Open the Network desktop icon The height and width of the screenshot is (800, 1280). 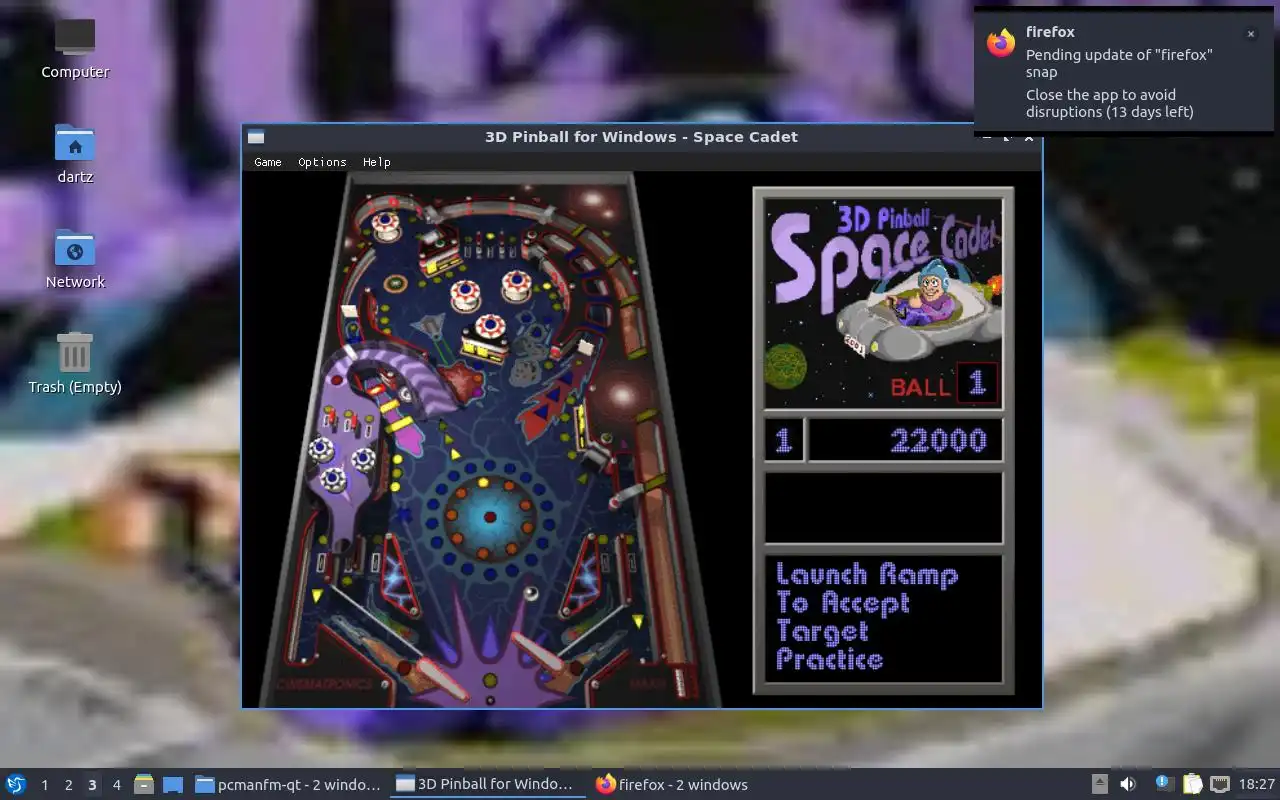(x=75, y=259)
